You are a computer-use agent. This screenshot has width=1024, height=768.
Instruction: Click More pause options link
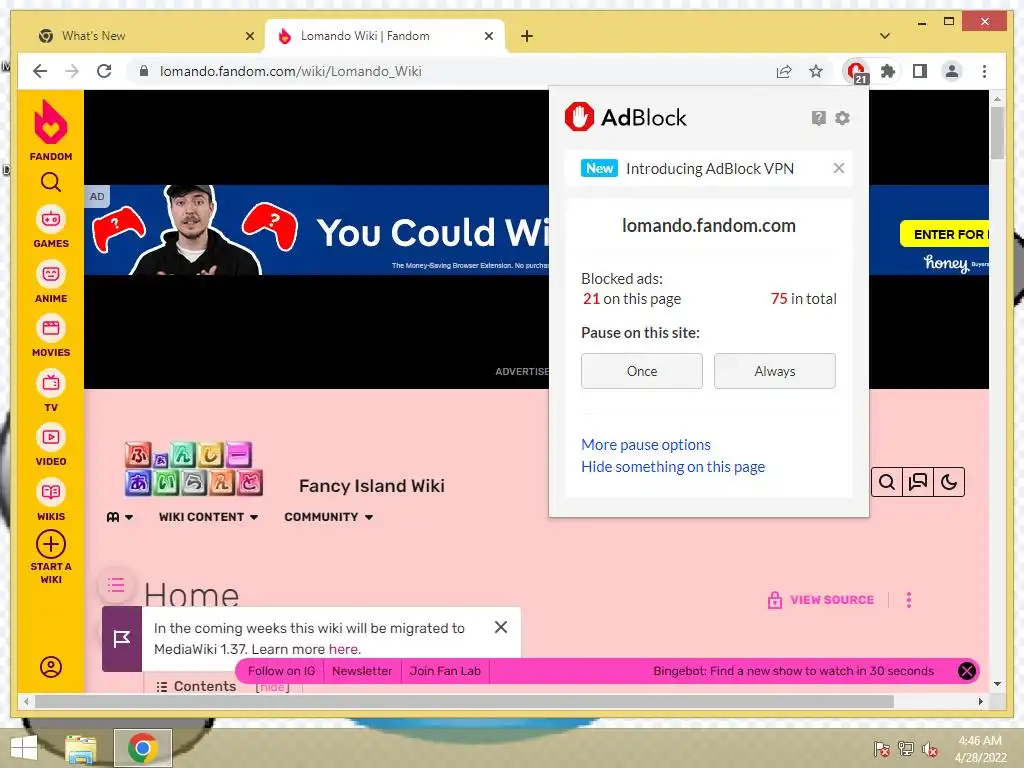tap(646, 445)
